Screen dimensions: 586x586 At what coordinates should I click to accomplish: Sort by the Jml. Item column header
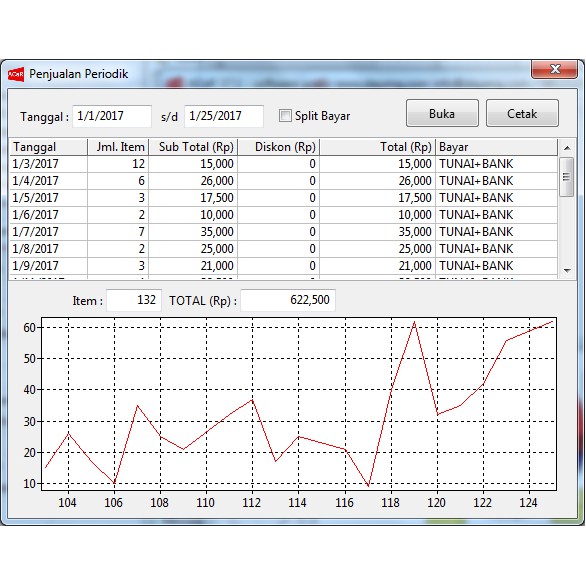click(118, 147)
